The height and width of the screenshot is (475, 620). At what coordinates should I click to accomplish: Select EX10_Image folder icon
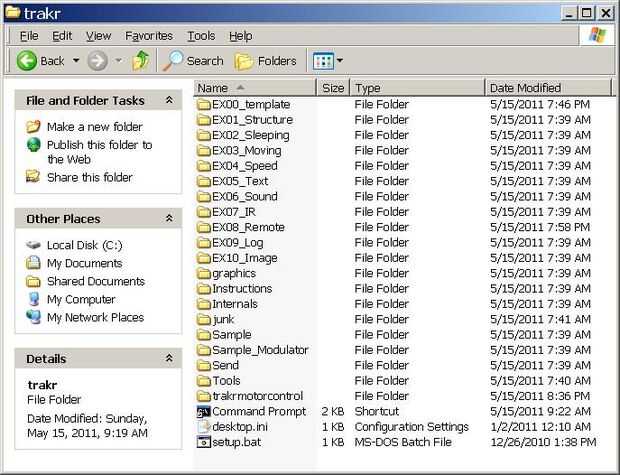[x=204, y=258]
